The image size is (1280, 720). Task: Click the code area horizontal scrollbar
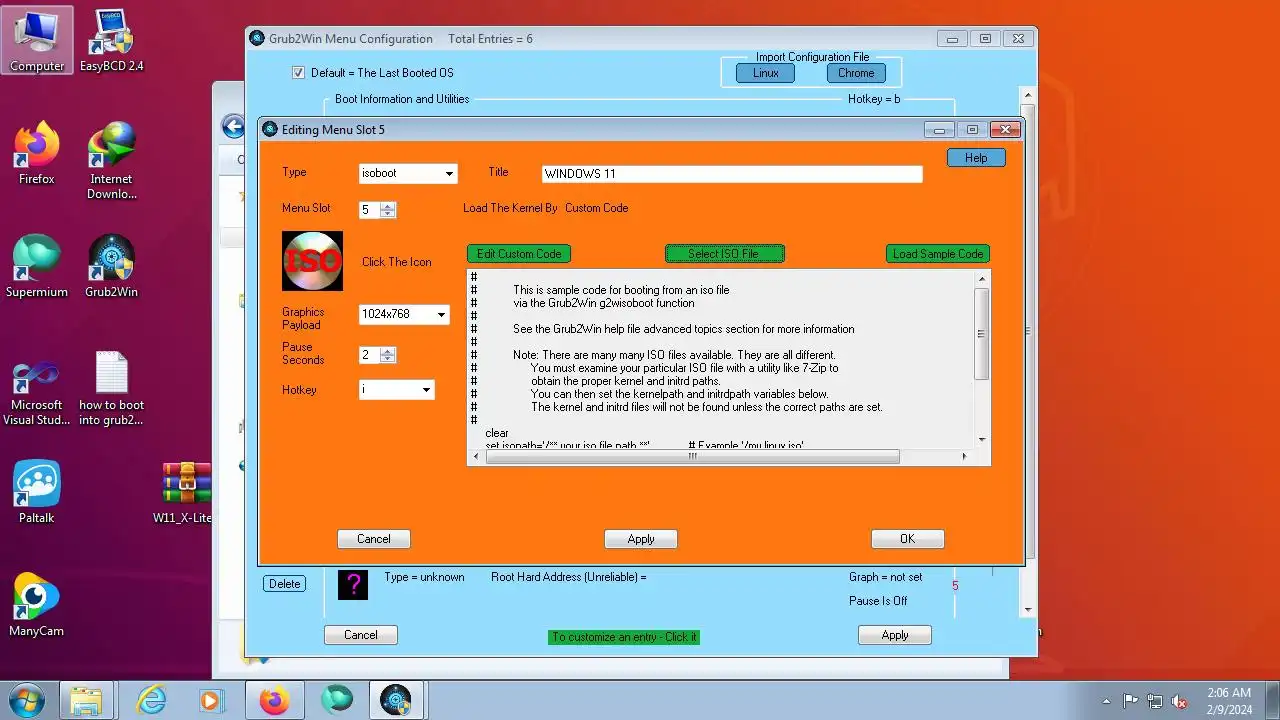(692, 456)
